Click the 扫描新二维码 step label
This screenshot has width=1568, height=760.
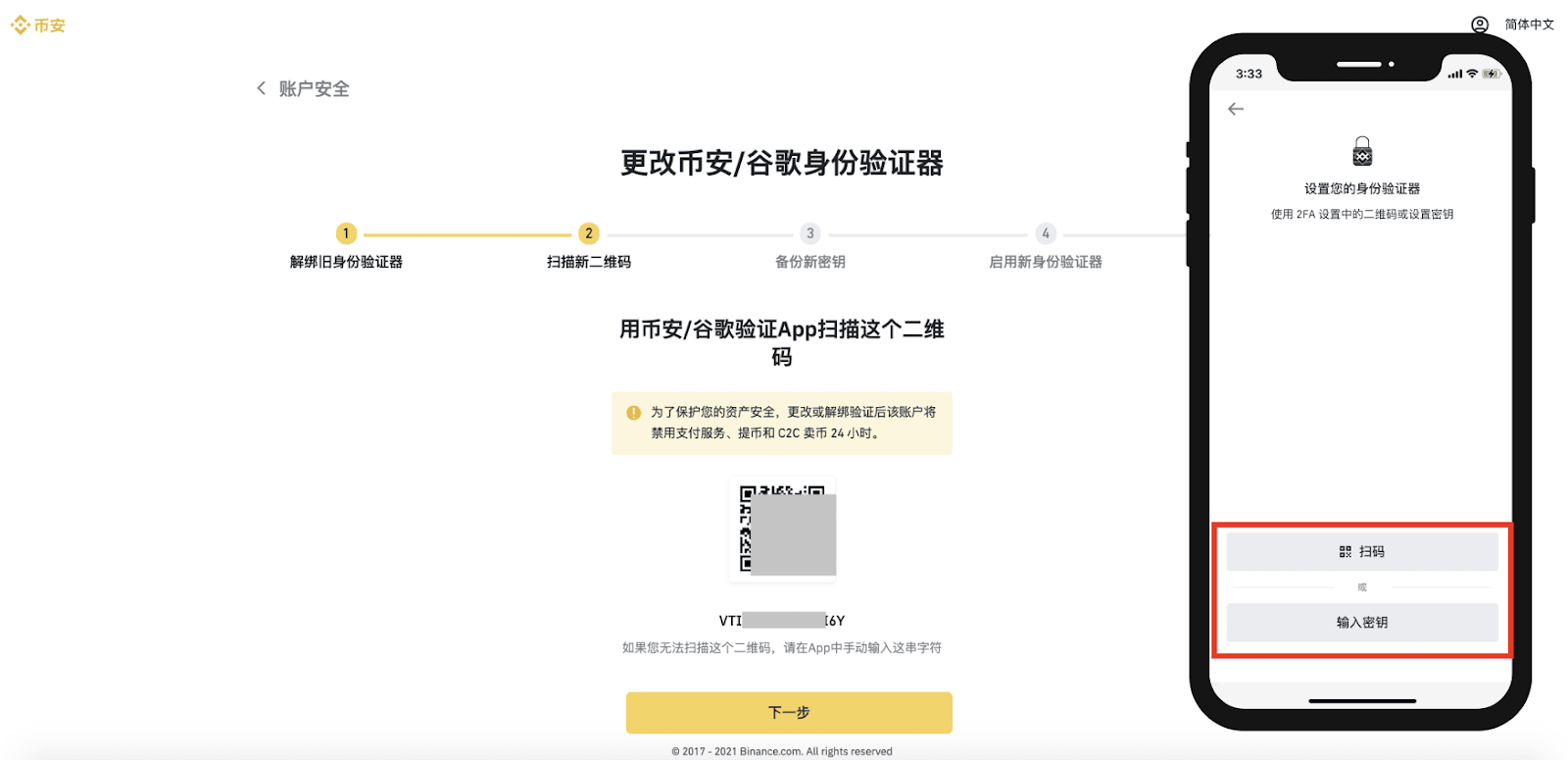click(589, 262)
